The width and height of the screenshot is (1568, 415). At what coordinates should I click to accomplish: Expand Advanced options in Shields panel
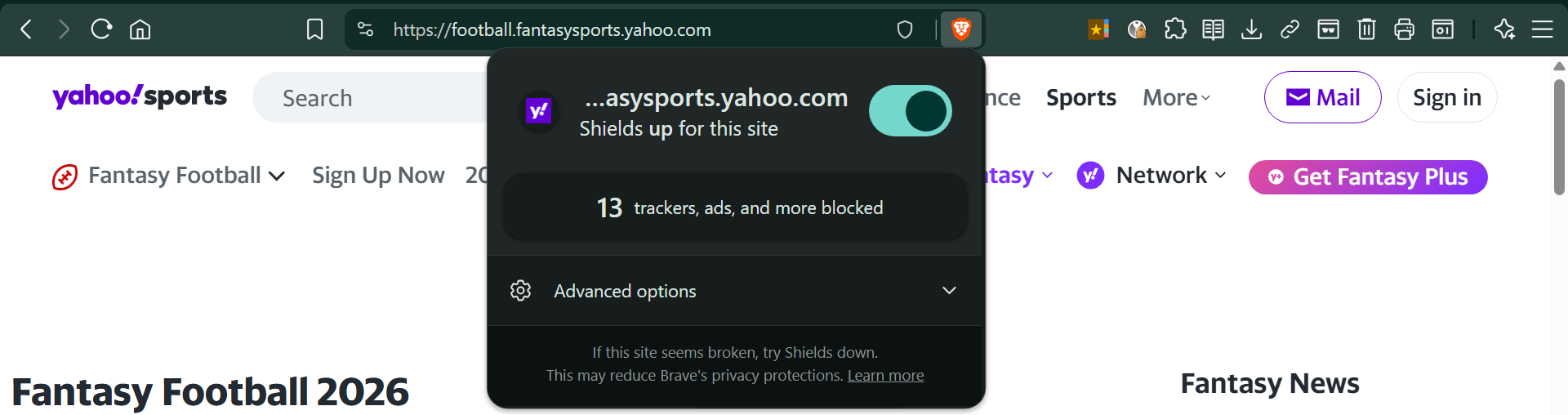[735, 291]
